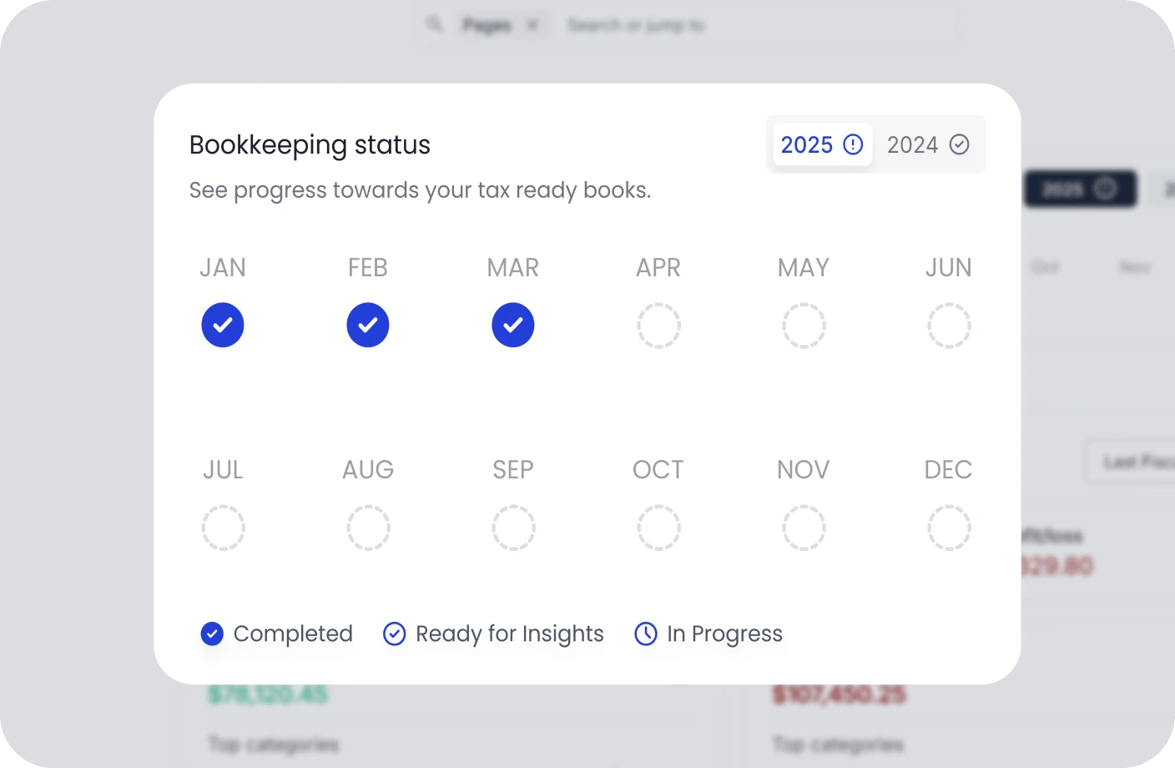Click the April empty status circle

[659, 325]
